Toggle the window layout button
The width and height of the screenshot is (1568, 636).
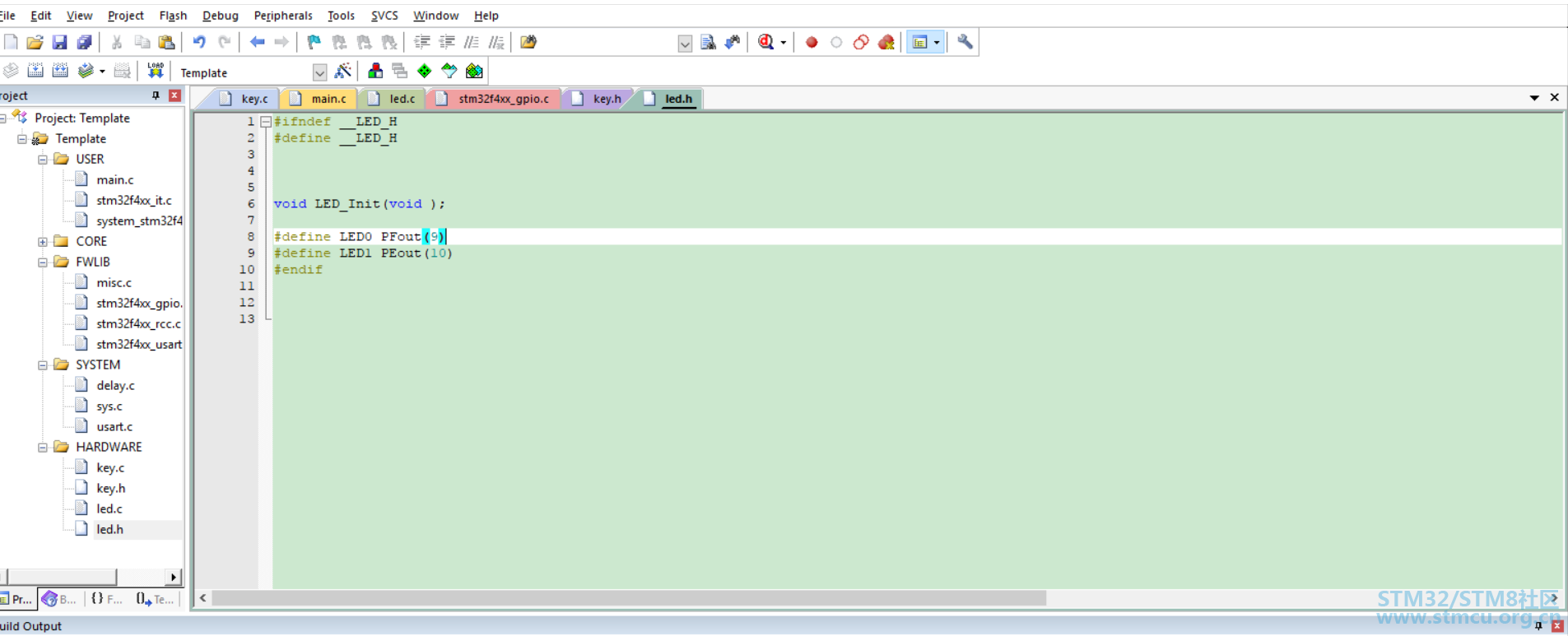coord(919,42)
